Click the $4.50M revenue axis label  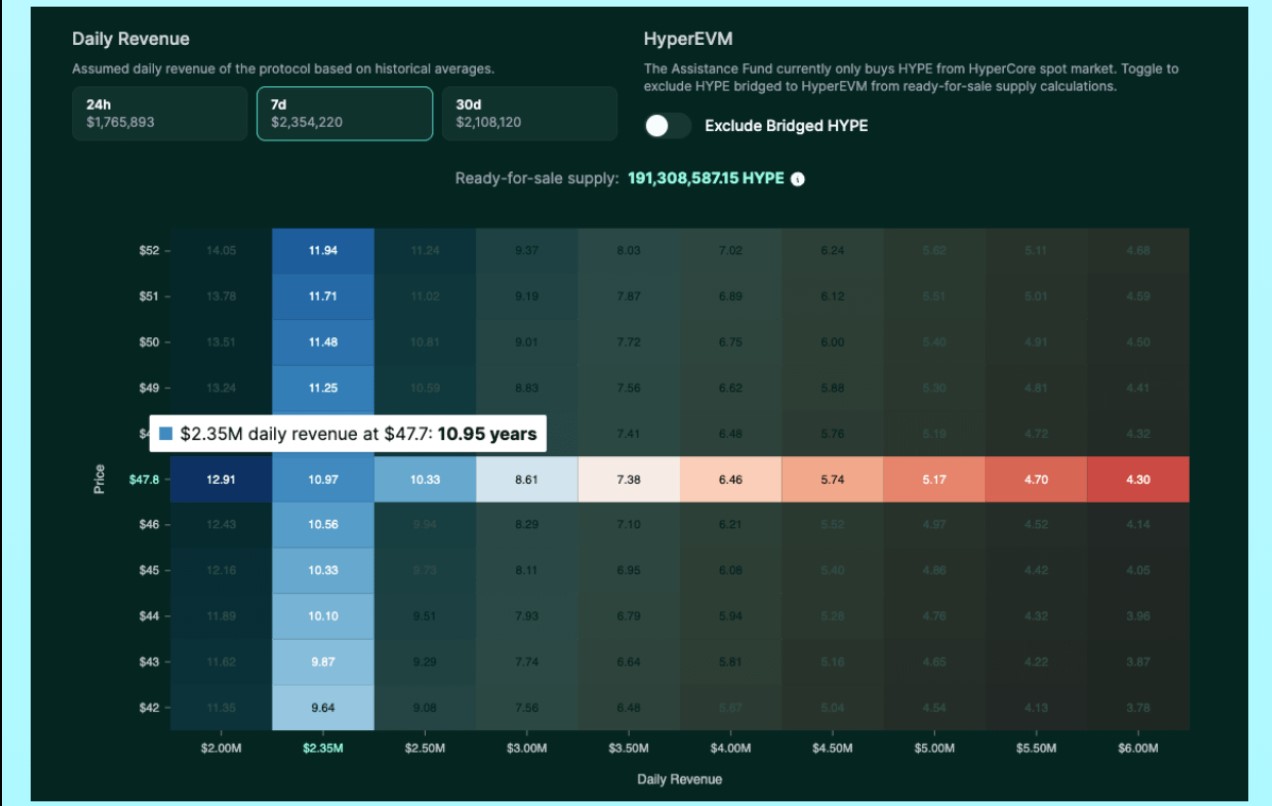pyautogui.click(x=833, y=748)
